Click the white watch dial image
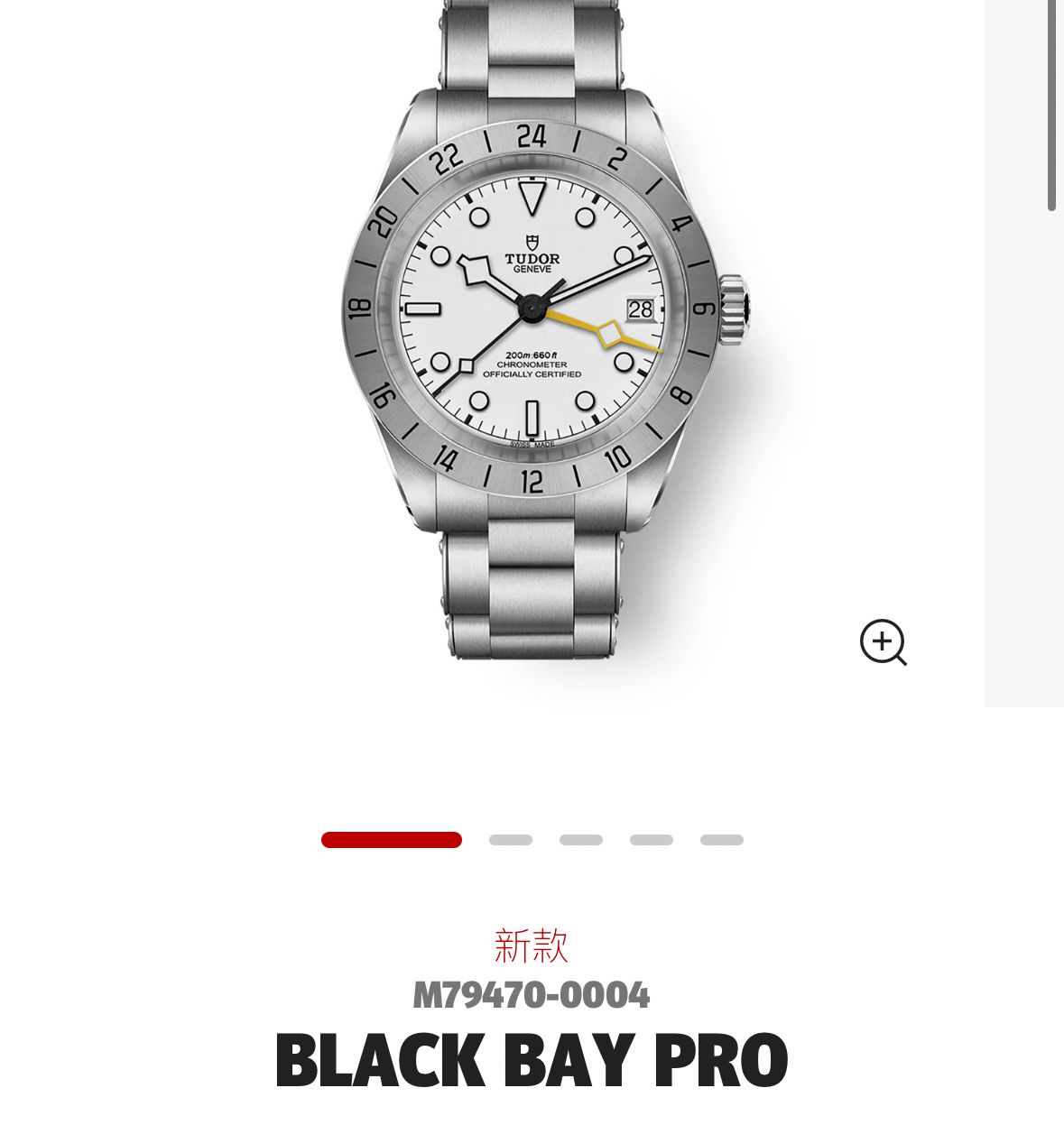Viewport: 1064px width, 1125px height. [532, 309]
